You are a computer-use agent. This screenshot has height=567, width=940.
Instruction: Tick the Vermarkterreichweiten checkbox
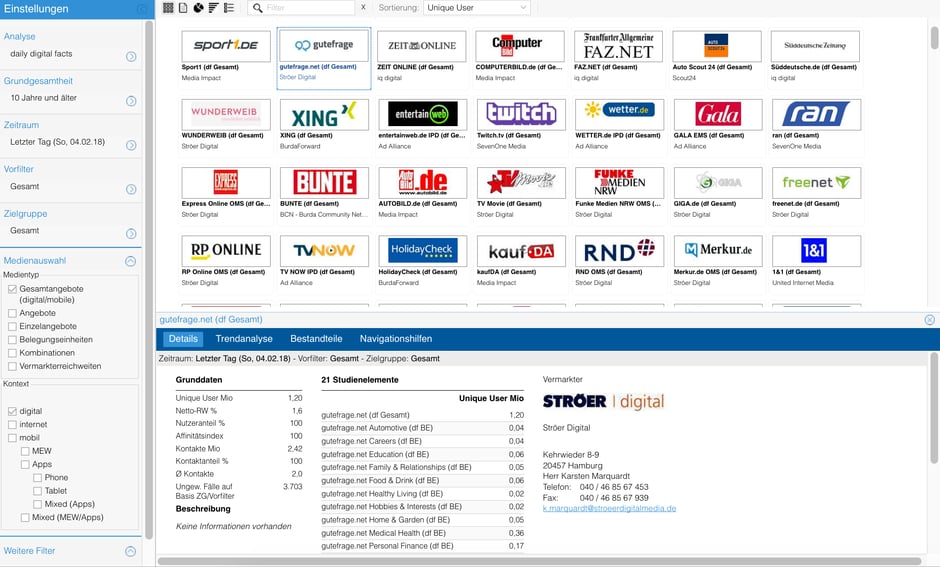click(12, 366)
